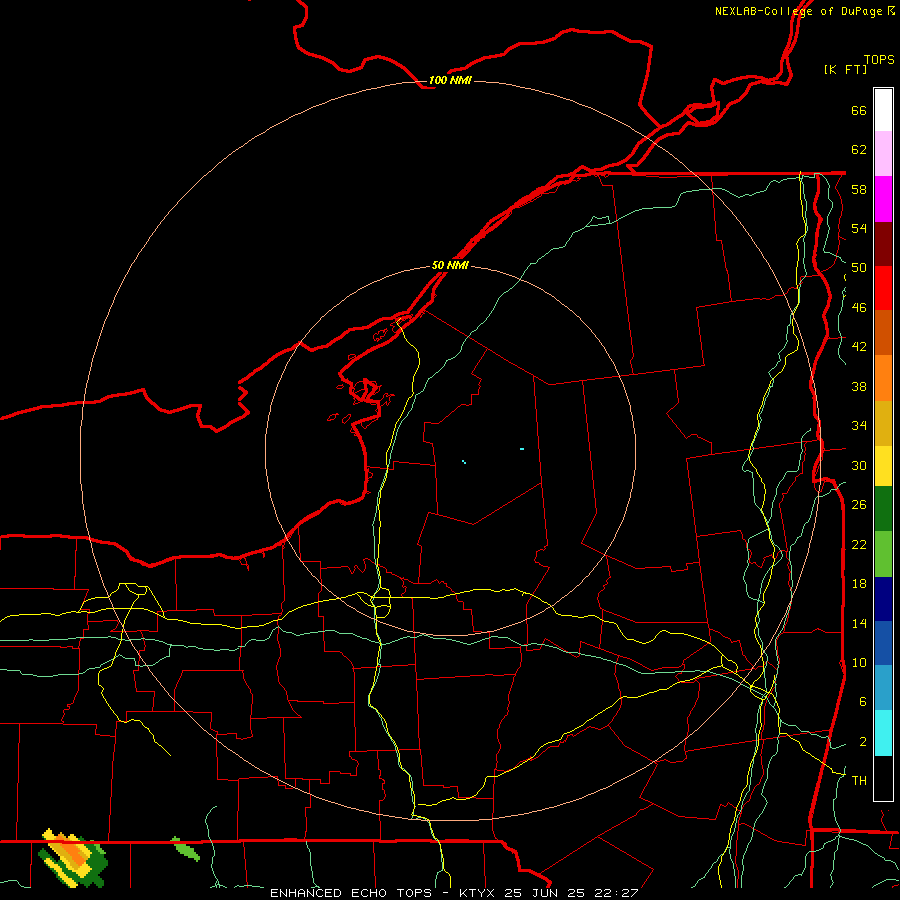Click the "NEXLAB-College of DuPage" credit text
Image resolution: width=900 pixels, height=900 pixels.
(x=798, y=11)
